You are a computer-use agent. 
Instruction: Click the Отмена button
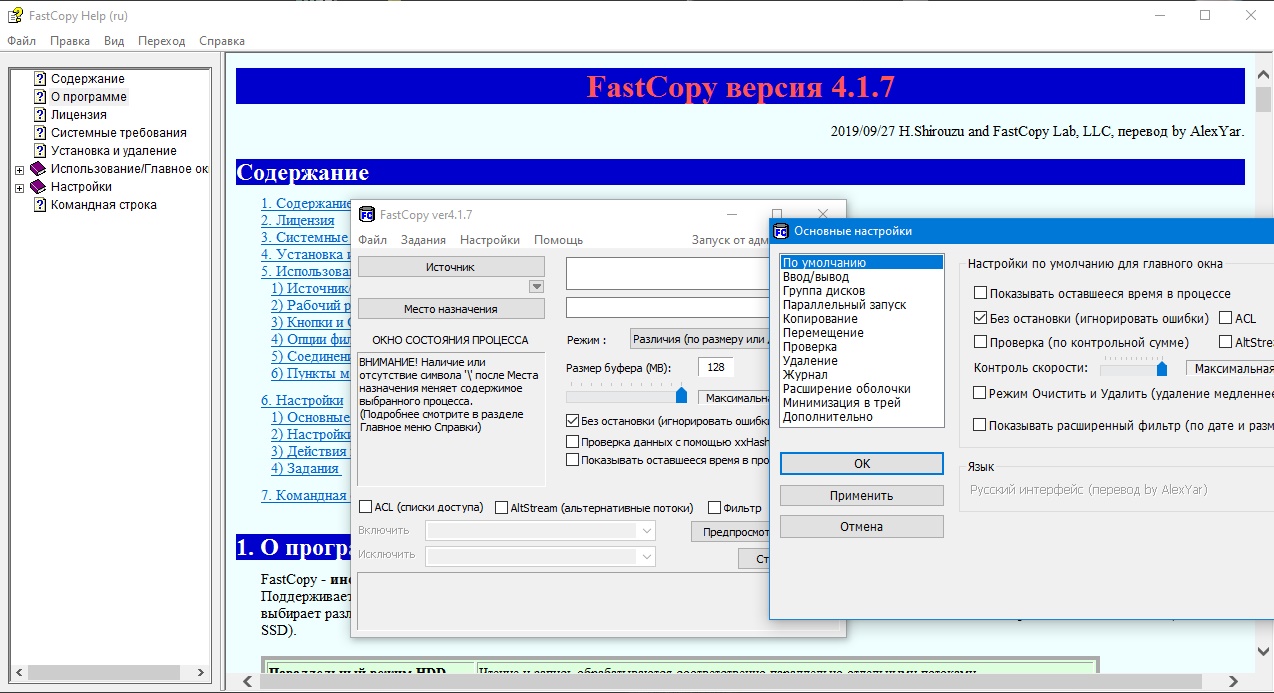[x=862, y=527]
